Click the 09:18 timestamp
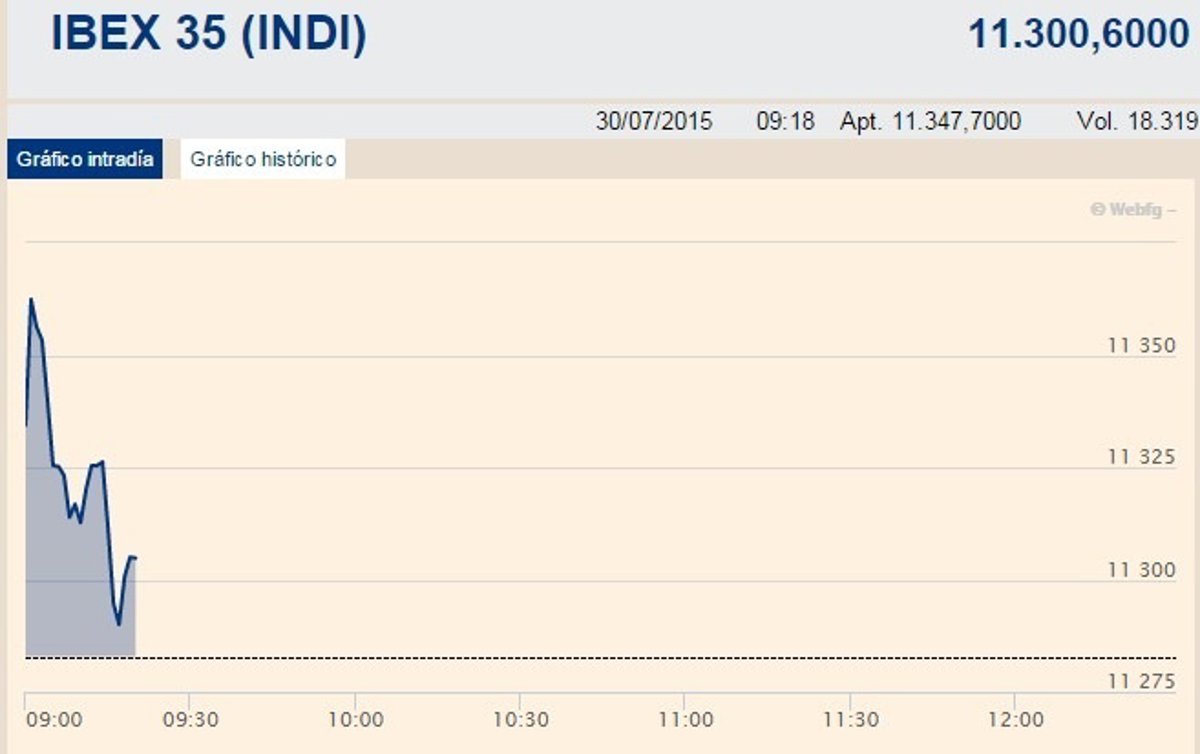1200x754 pixels. click(x=785, y=122)
